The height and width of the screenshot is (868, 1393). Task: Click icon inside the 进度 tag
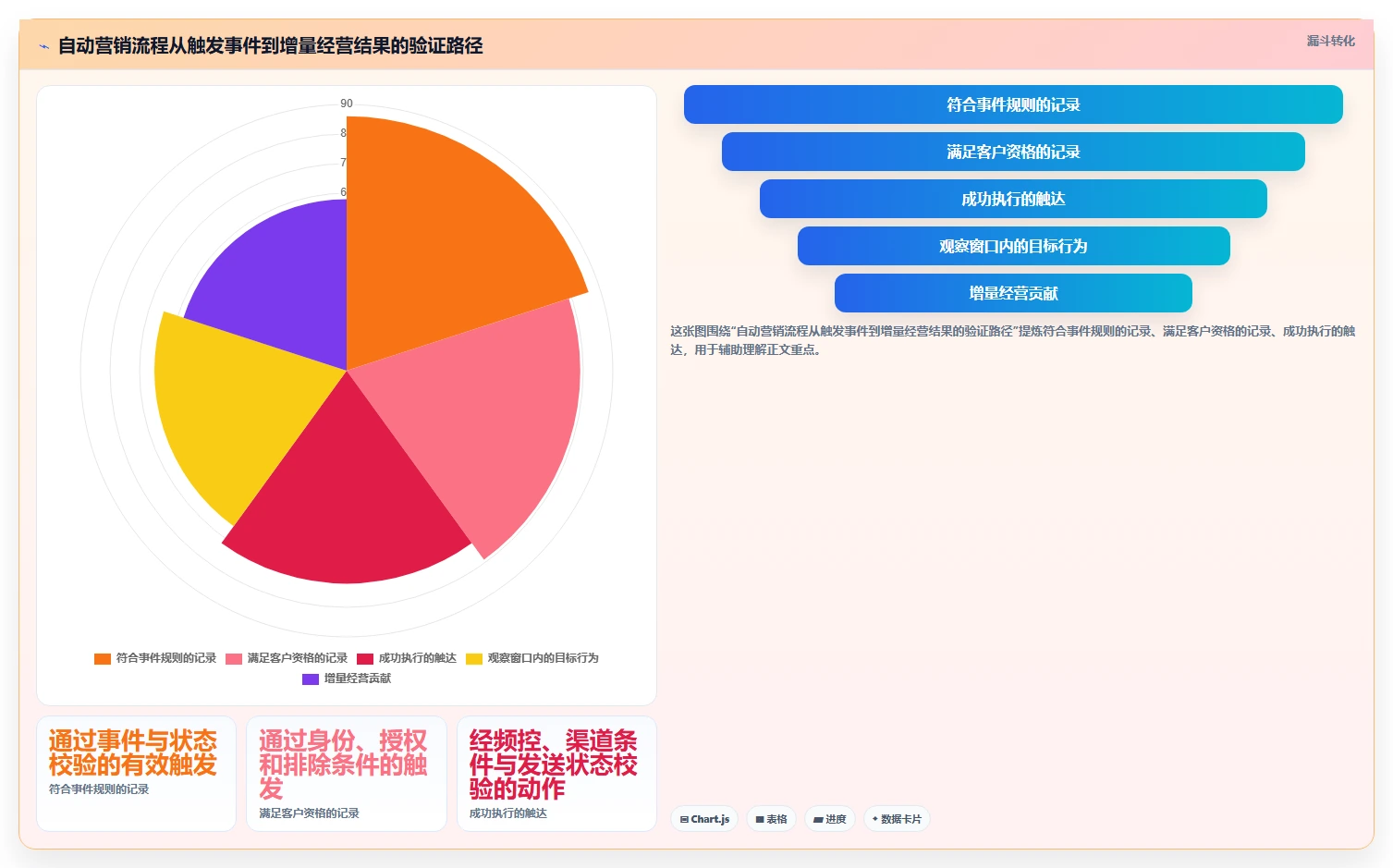pos(818,820)
